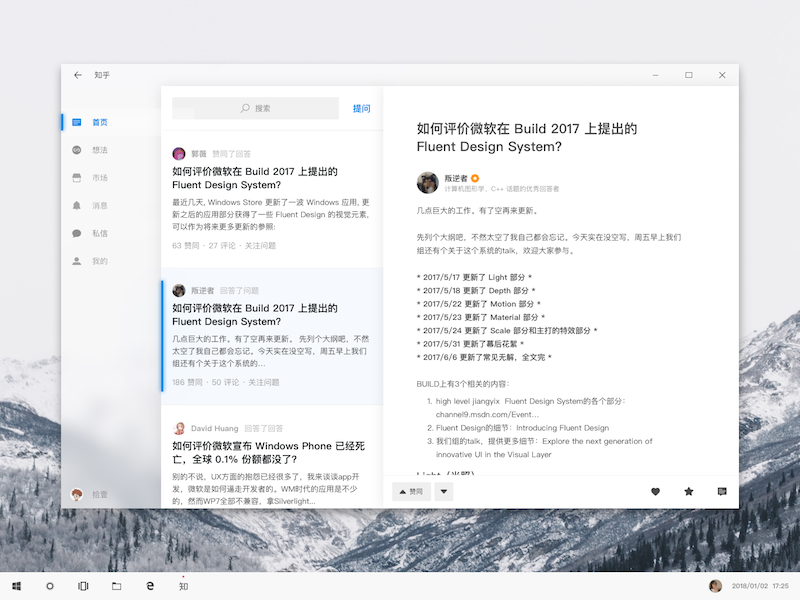This screenshot has width=800, height=600.
Task: Open the 我的 profile person icon
Action: click(77, 261)
